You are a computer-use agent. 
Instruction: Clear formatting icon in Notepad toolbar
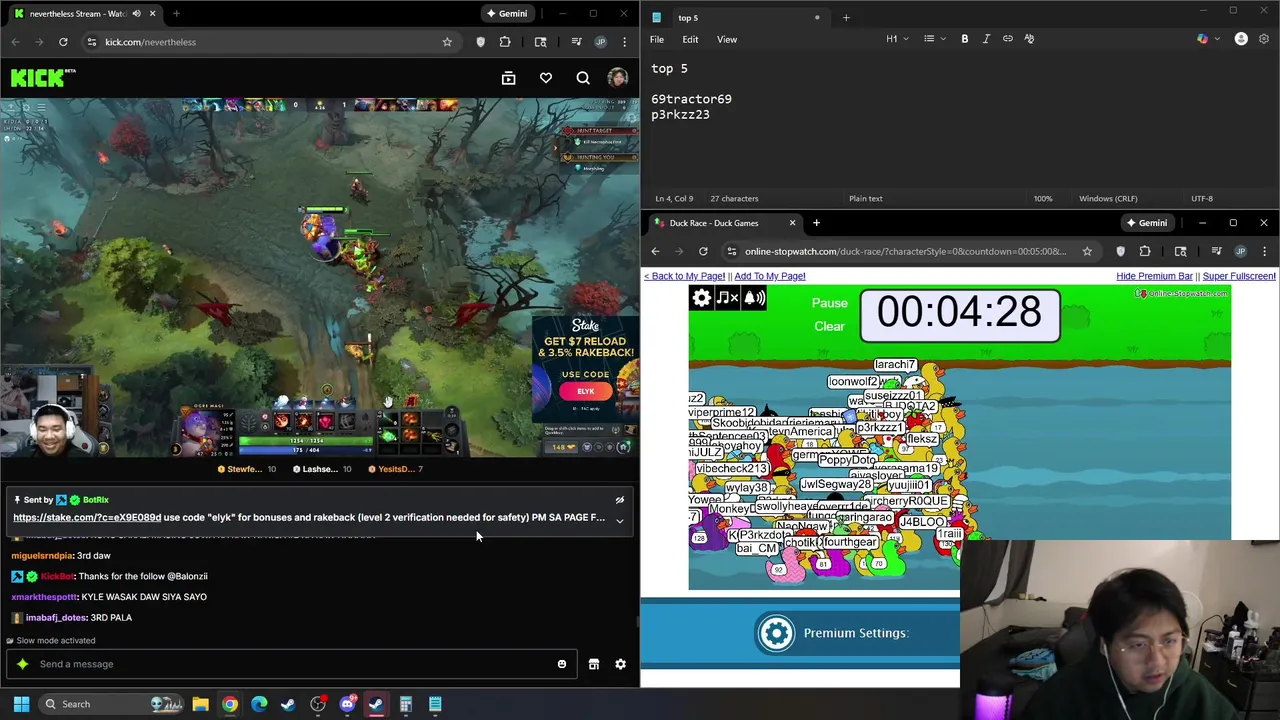pyautogui.click(x=1029, y=39)
